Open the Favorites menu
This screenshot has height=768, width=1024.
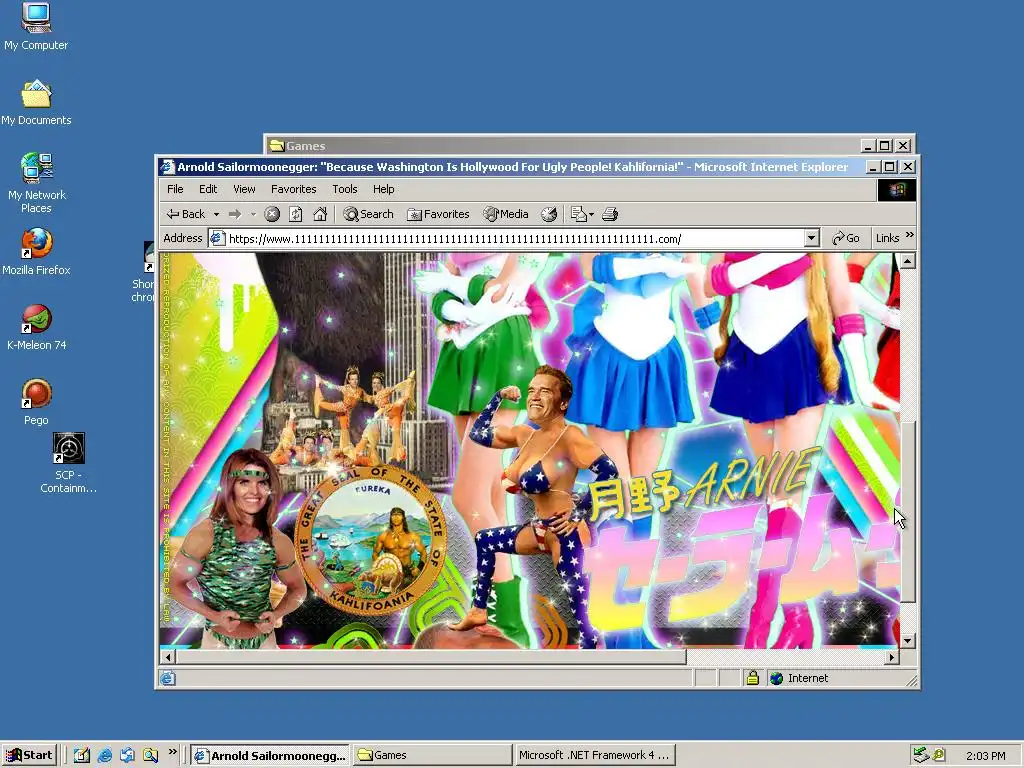click(293, 189)
